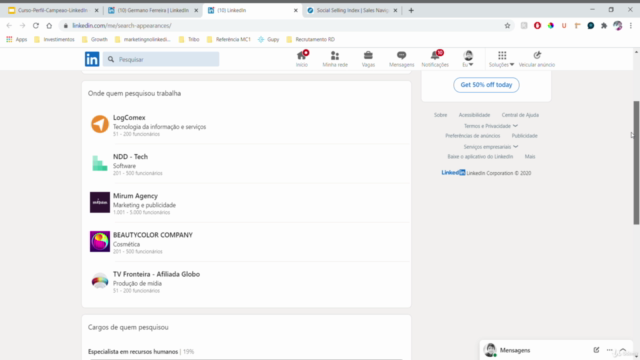Switch to Germano Ferreira LinkedIn tab
The height and width of the screenshot is (360, 640).
click(153, 10)
